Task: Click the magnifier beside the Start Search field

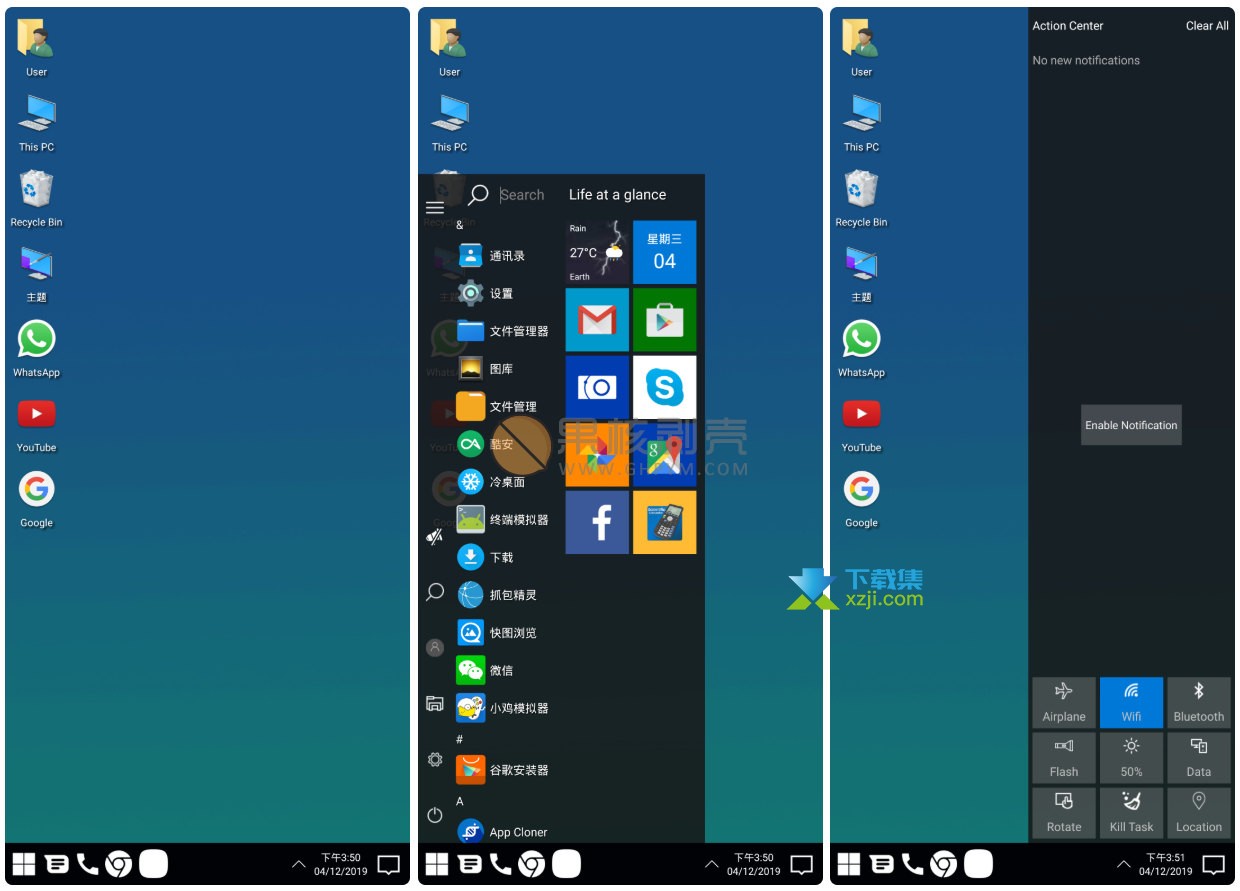Action: 478,195
